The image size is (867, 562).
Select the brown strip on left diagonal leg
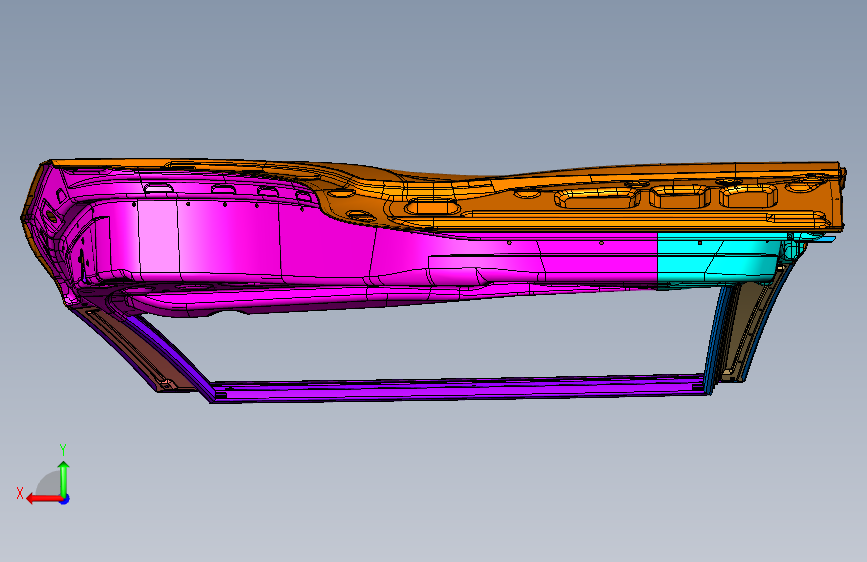coord(135,350)
